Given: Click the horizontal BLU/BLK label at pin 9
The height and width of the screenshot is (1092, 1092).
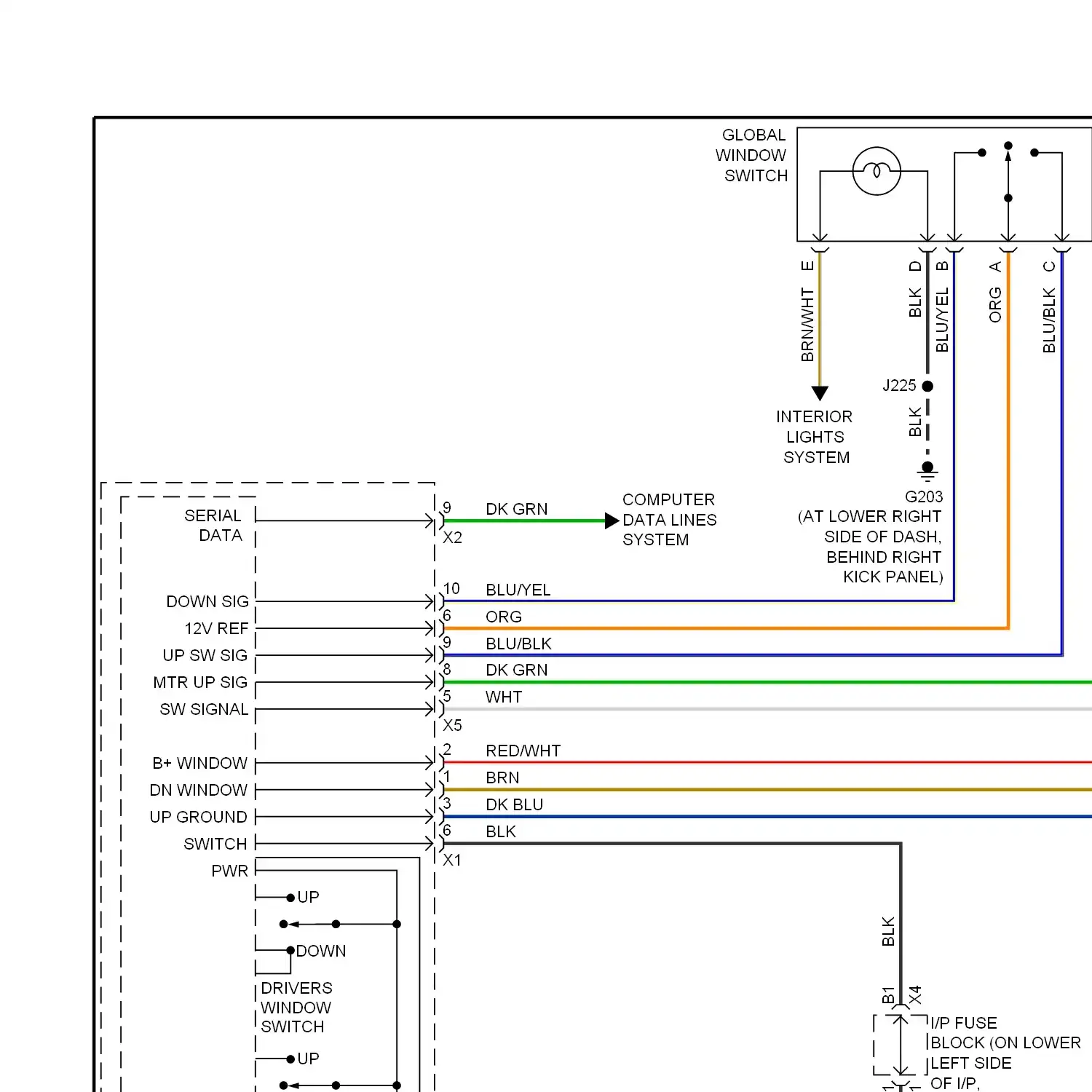Looking at the screenshot, I should 518,644.
